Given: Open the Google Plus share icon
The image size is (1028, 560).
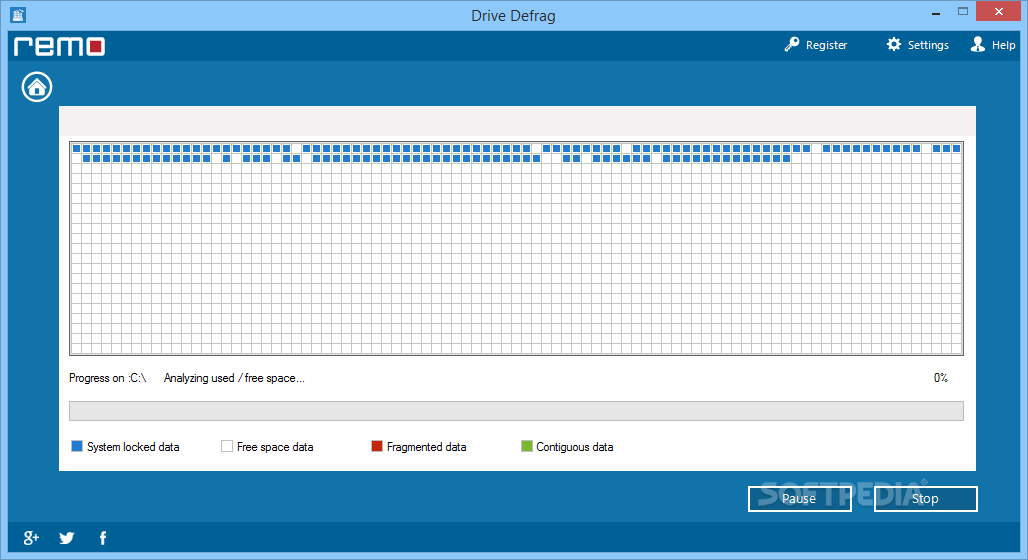Looking at the screenshot, I should coord(31,538).
